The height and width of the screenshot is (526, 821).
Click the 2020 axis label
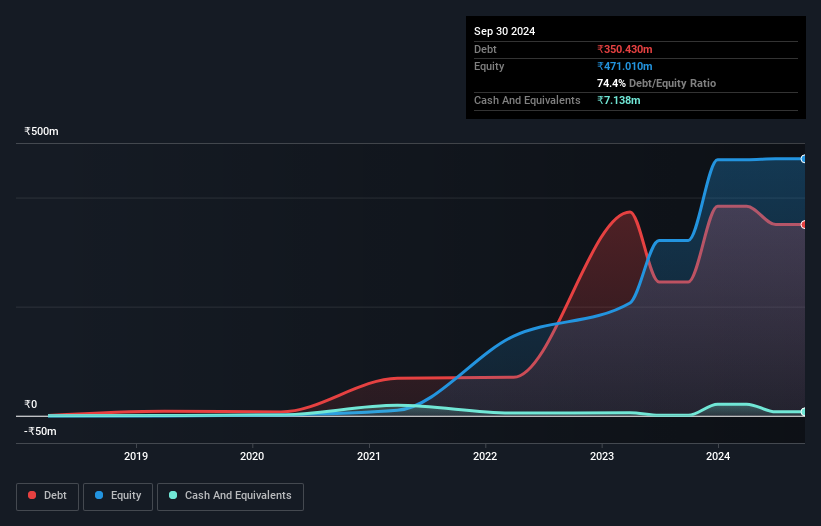click(x=252, y=456)
